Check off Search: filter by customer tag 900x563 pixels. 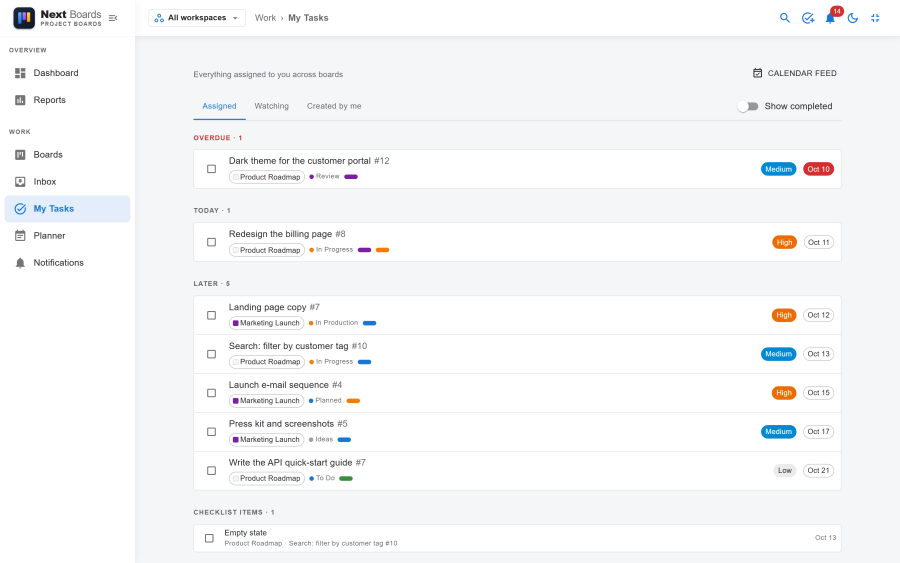[211, 354]
